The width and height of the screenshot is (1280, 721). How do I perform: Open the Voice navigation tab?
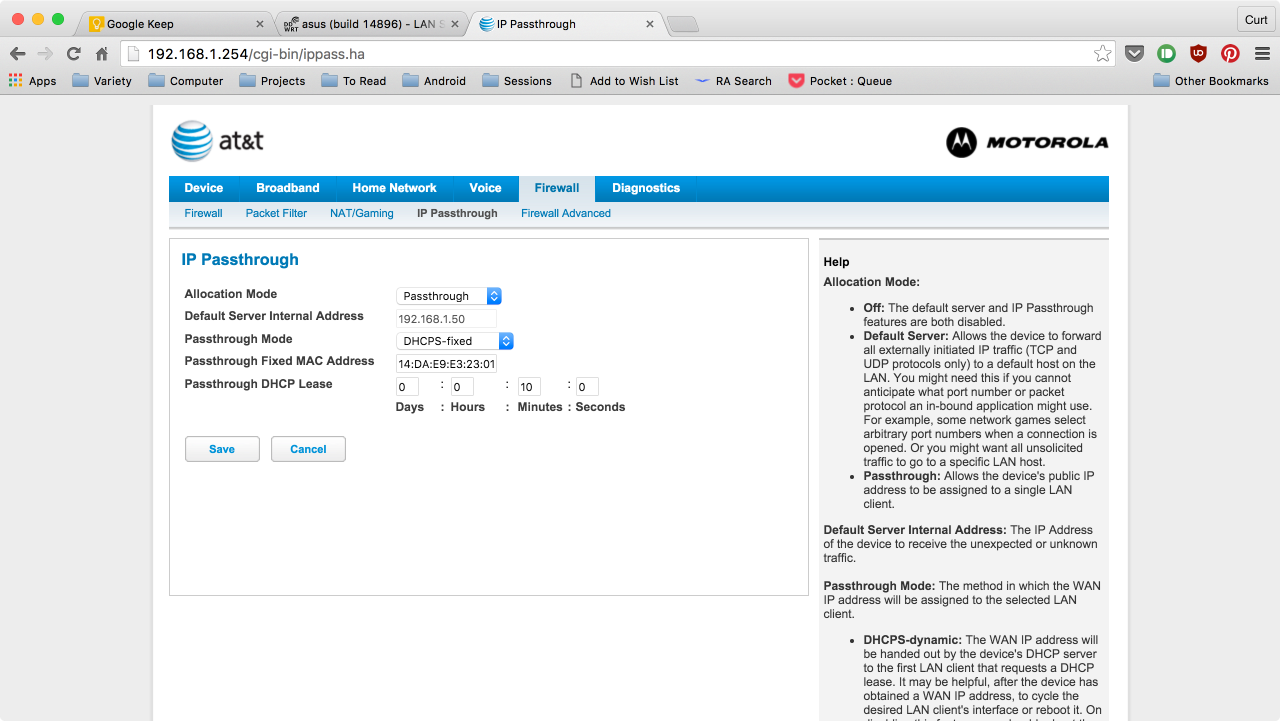[485, 188]
